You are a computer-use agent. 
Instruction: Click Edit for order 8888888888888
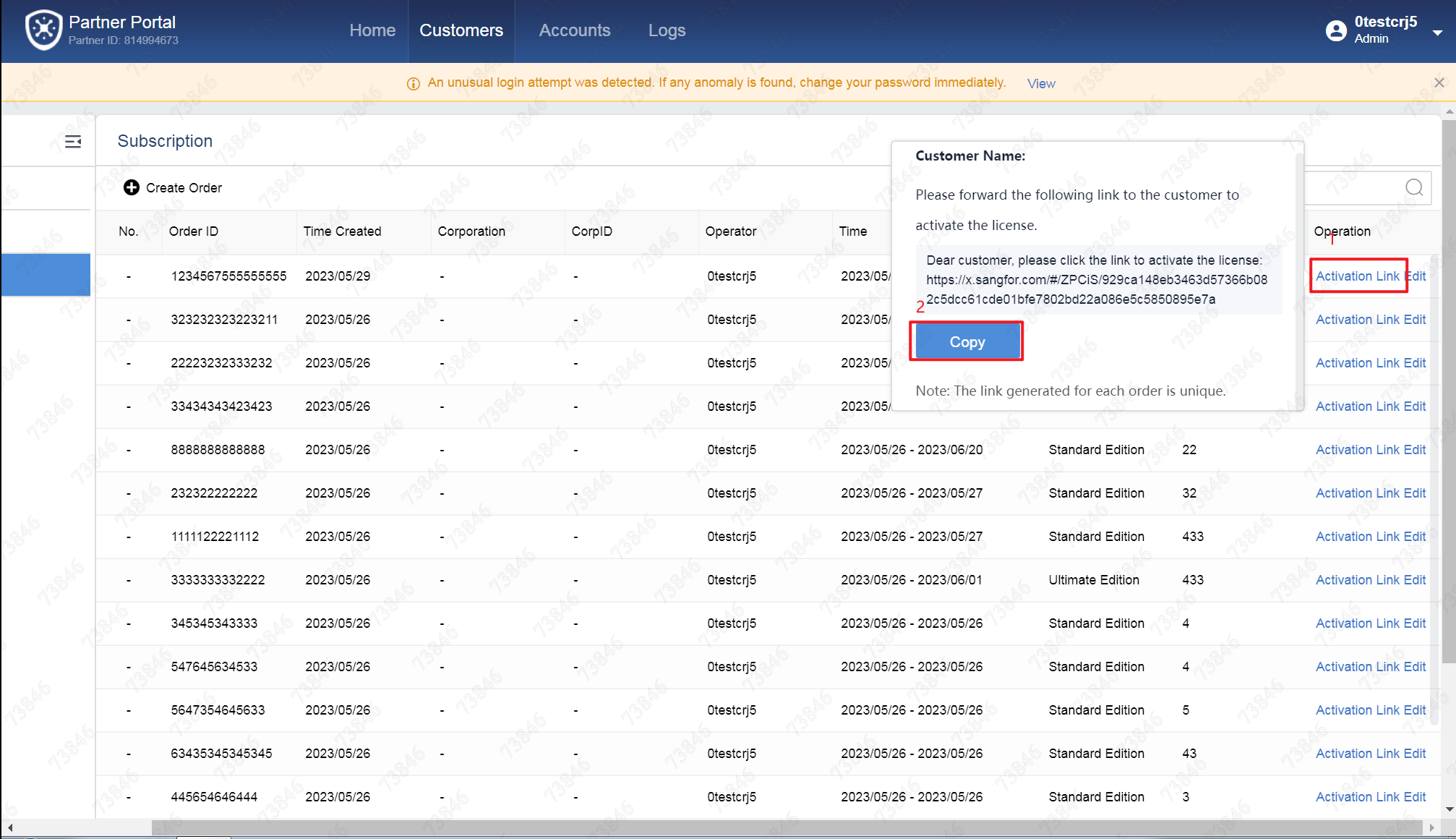1415,450
